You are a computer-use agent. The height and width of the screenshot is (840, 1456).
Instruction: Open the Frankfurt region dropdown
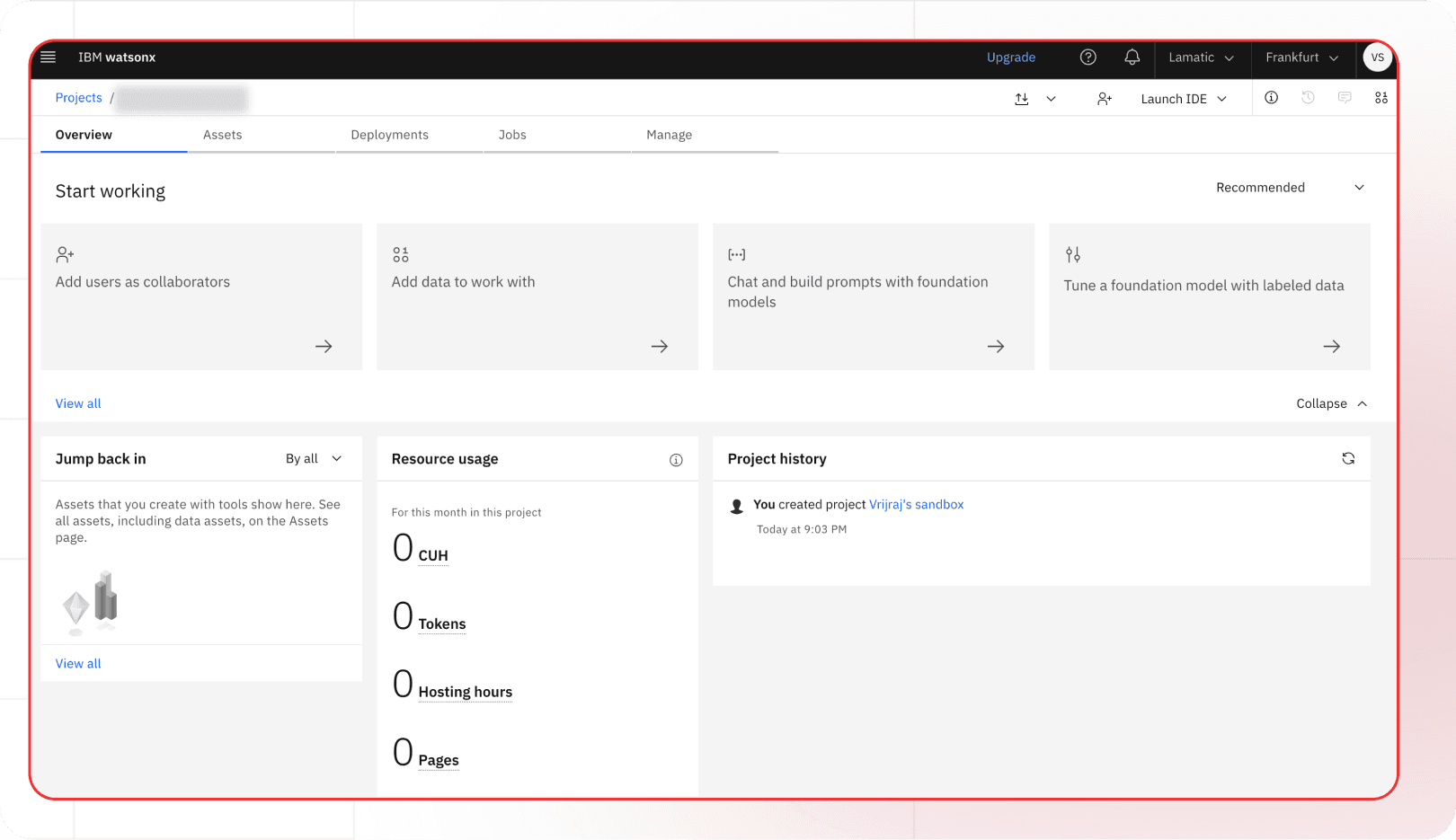pos(1301,57)
